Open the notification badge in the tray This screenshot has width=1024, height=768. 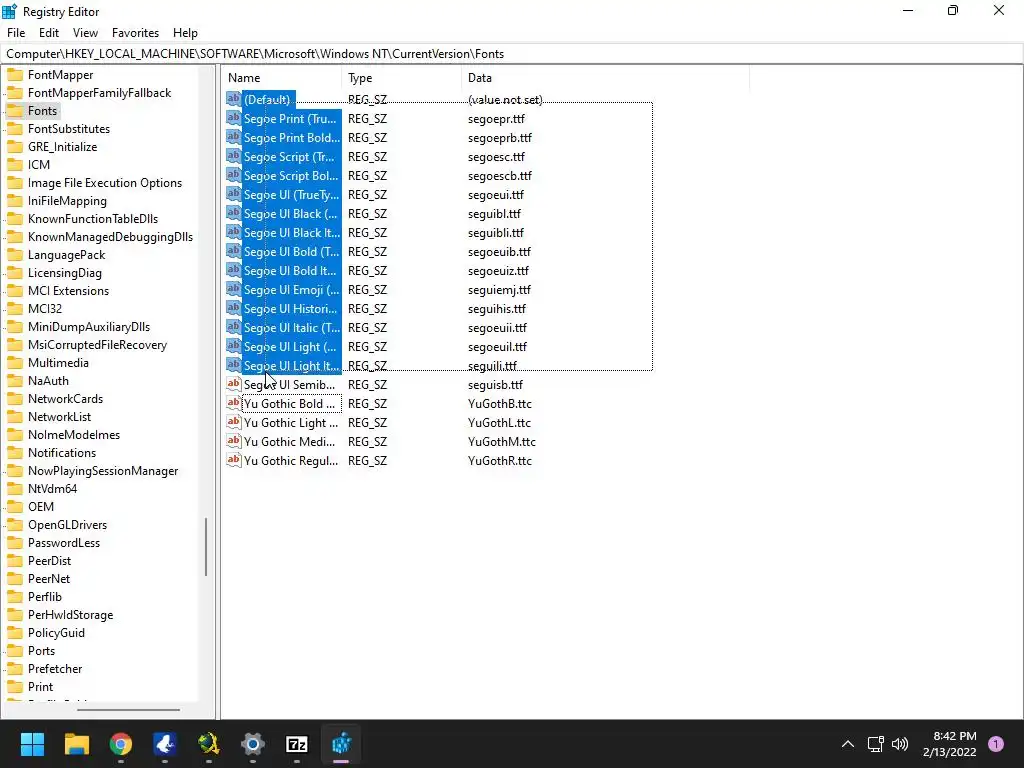tap(996, 744)
